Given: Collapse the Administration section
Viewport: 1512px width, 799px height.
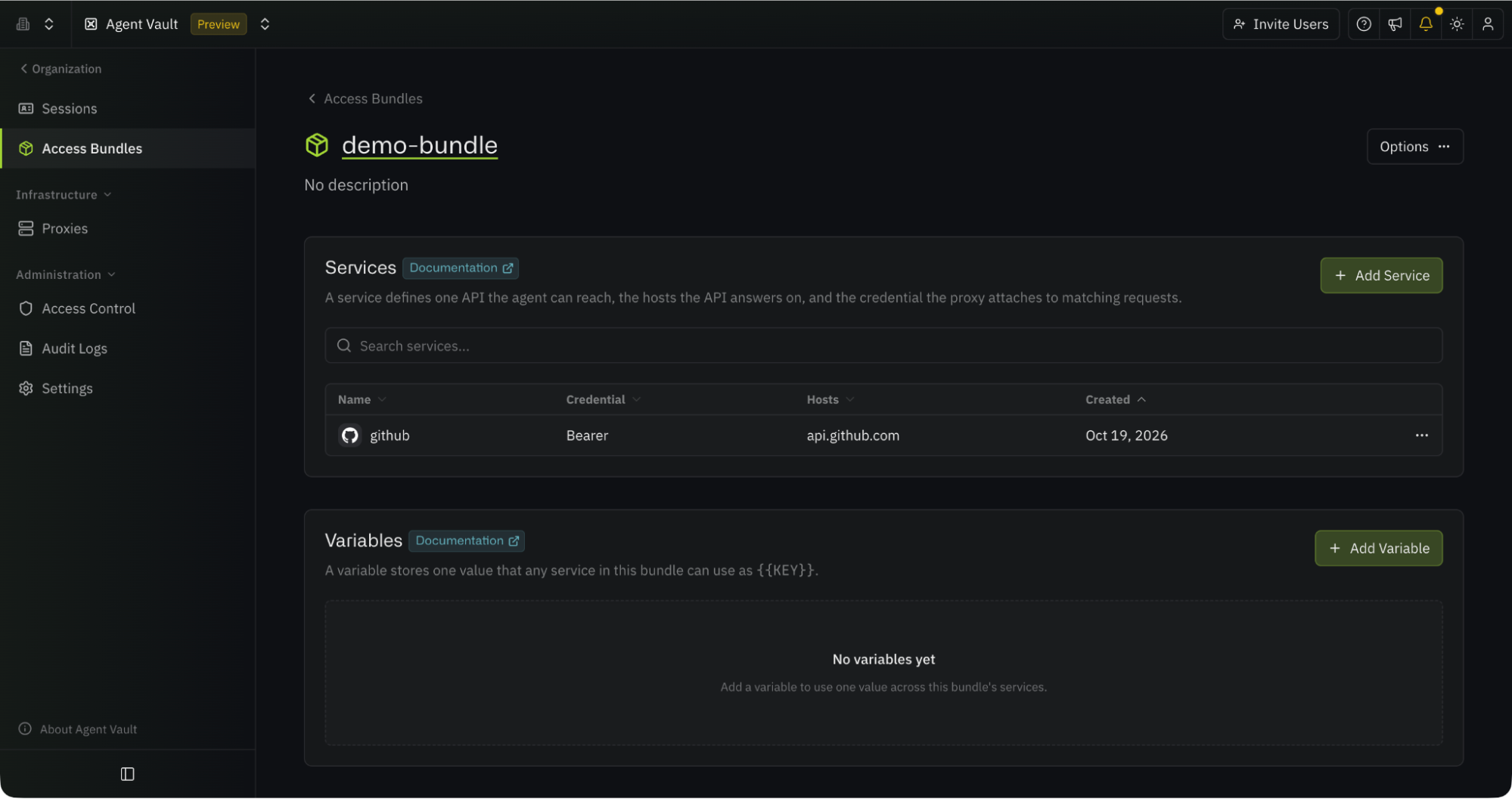Looking at the screenshot, I should click(x=66, y=275).
